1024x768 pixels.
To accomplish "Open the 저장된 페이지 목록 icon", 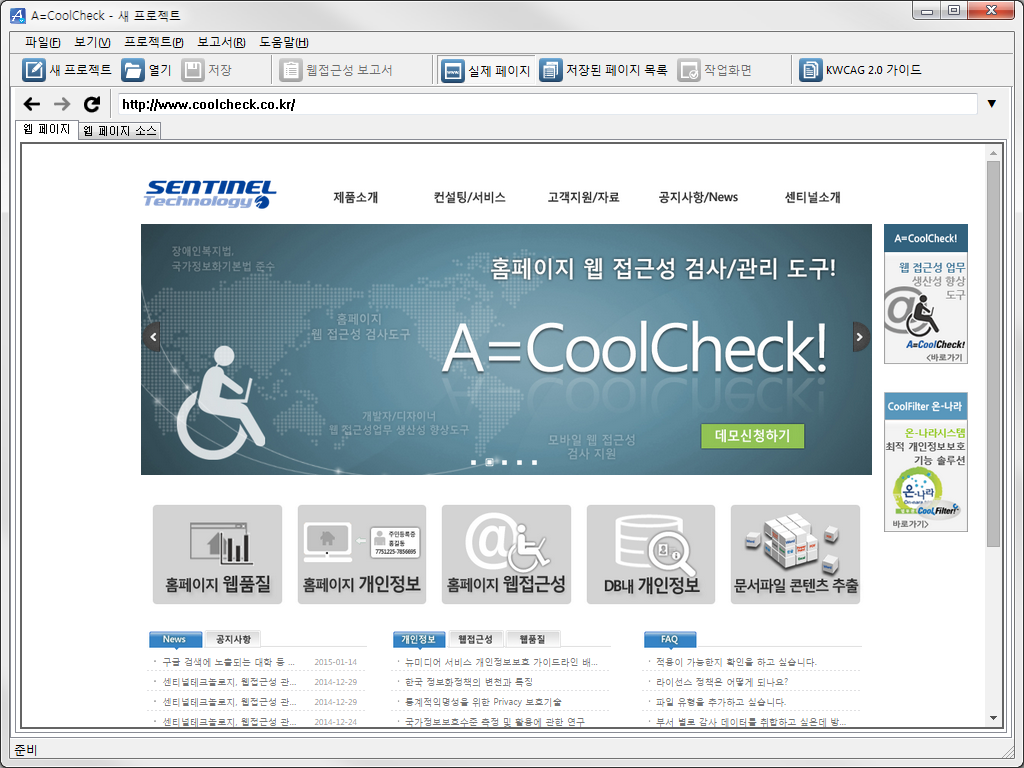I will click(x=551, y=70).
